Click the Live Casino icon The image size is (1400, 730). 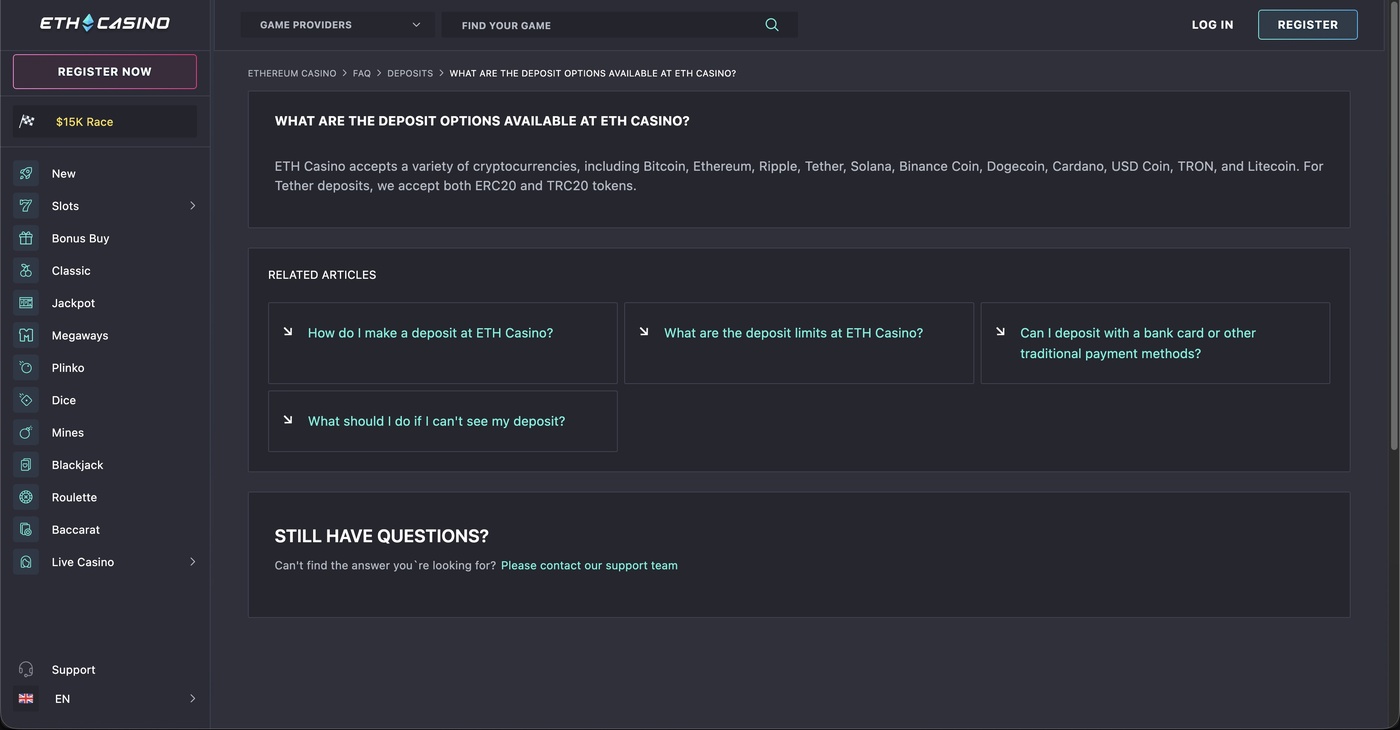pos(26,562)
